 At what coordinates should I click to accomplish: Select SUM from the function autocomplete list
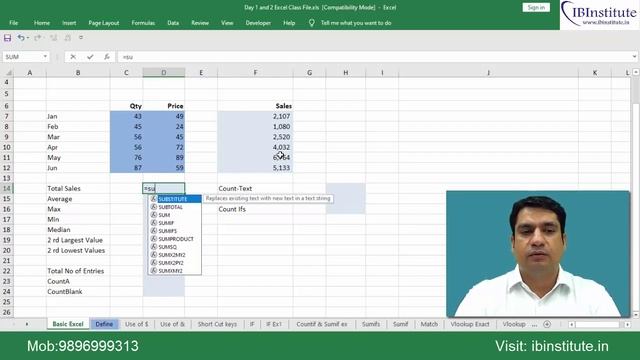point(175,215)
